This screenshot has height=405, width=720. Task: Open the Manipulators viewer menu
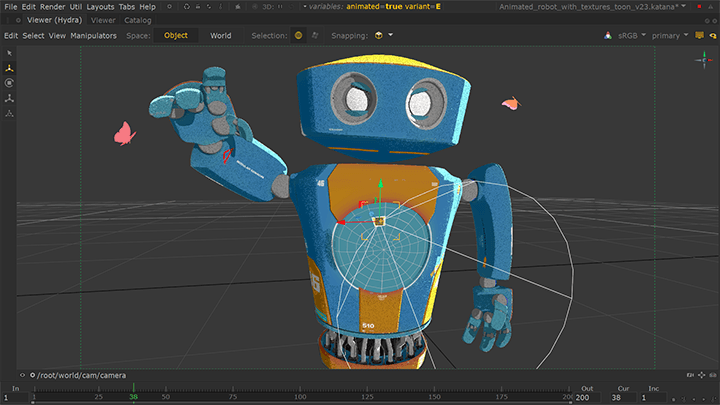tap(94, 36)
